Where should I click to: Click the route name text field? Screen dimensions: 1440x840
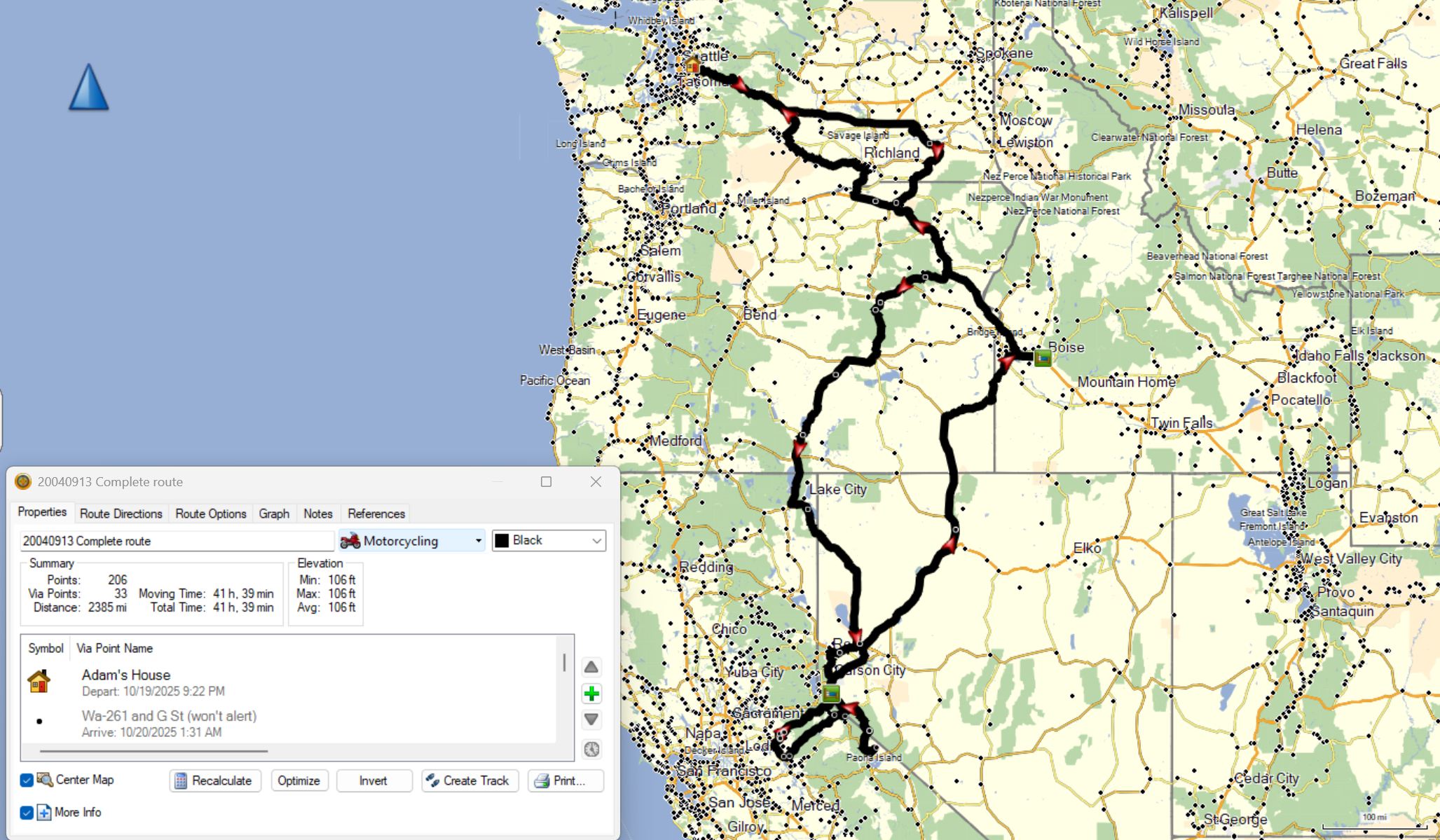pos(177,541)
